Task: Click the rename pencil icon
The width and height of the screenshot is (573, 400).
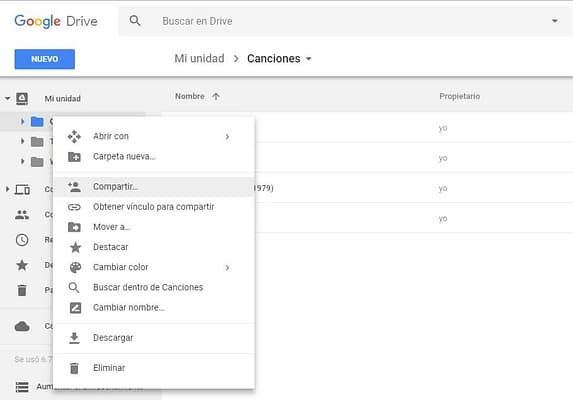Action: coord(75,308)
